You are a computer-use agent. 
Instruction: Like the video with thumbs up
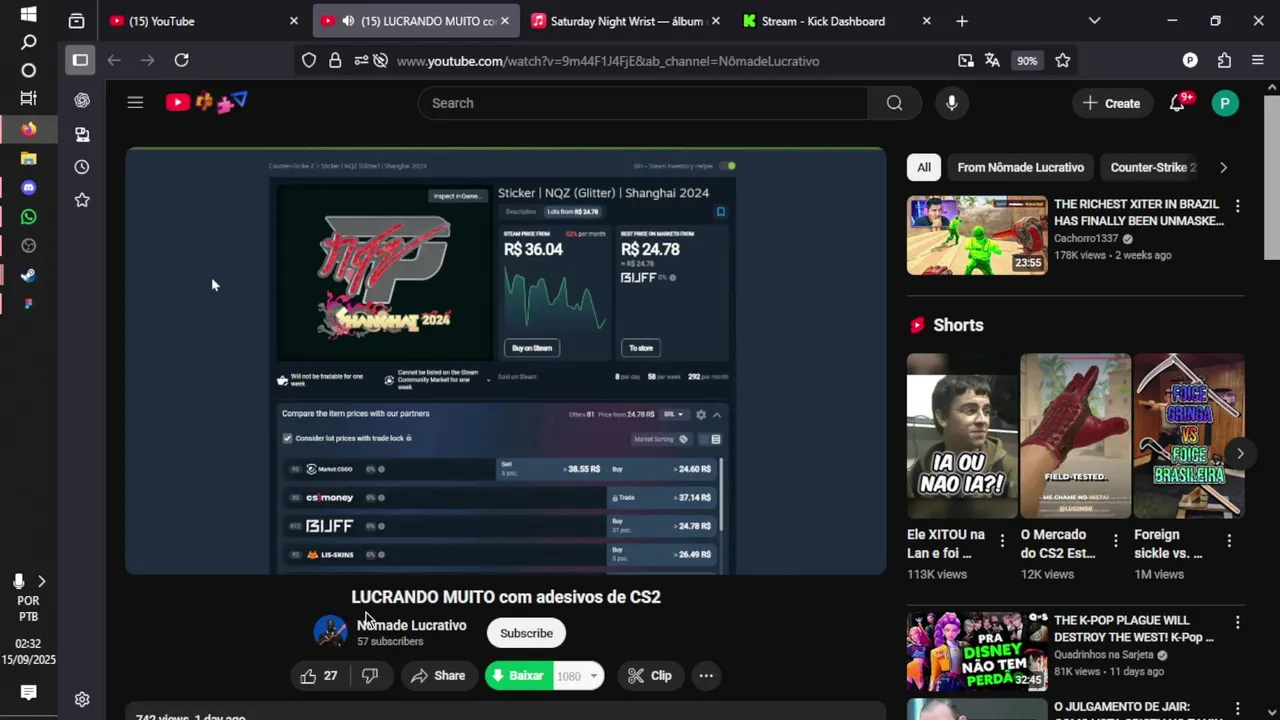319,676
